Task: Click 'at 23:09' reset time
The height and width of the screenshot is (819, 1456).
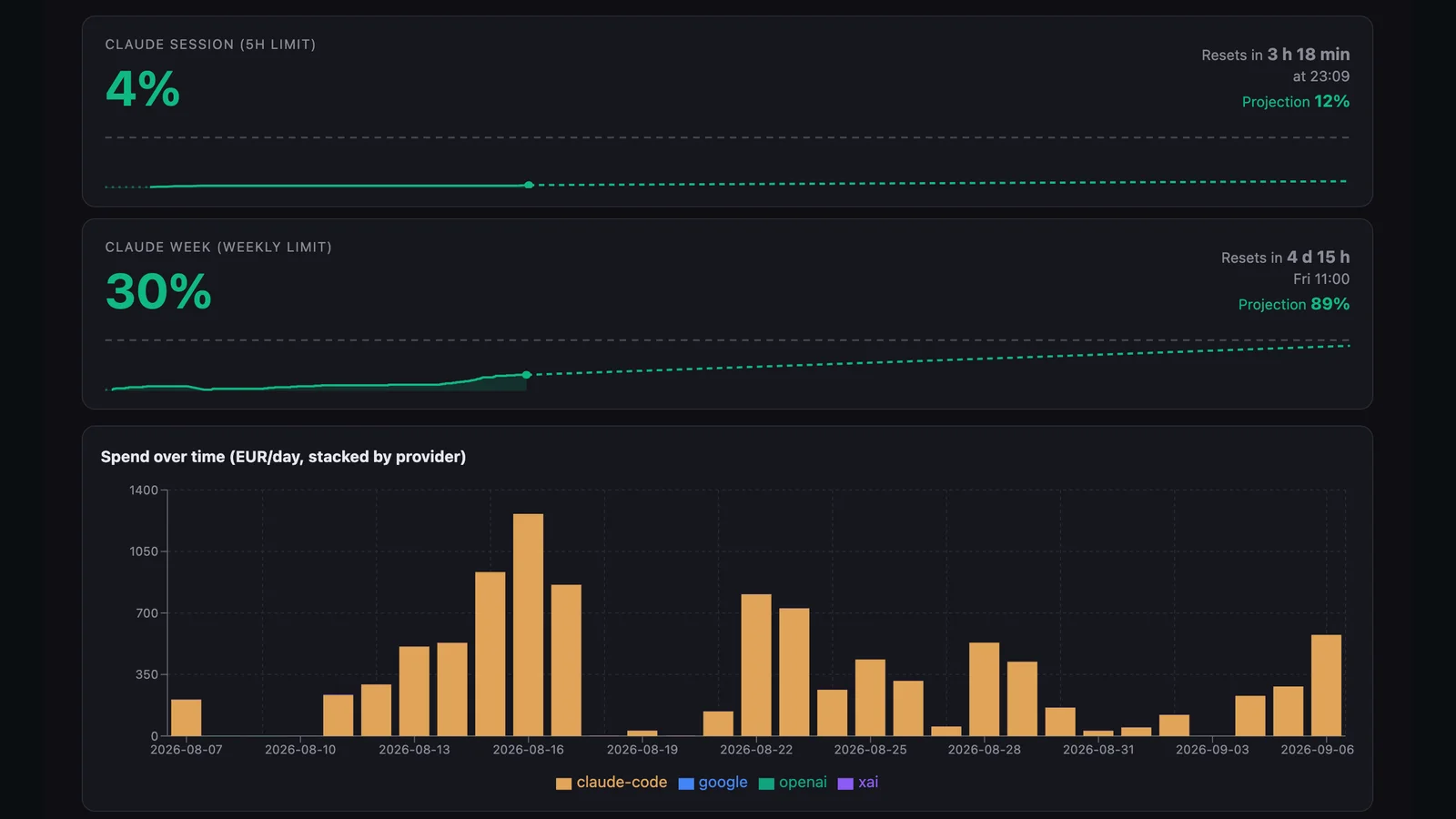Action: pyautogui.click(x=1321, y=76)
